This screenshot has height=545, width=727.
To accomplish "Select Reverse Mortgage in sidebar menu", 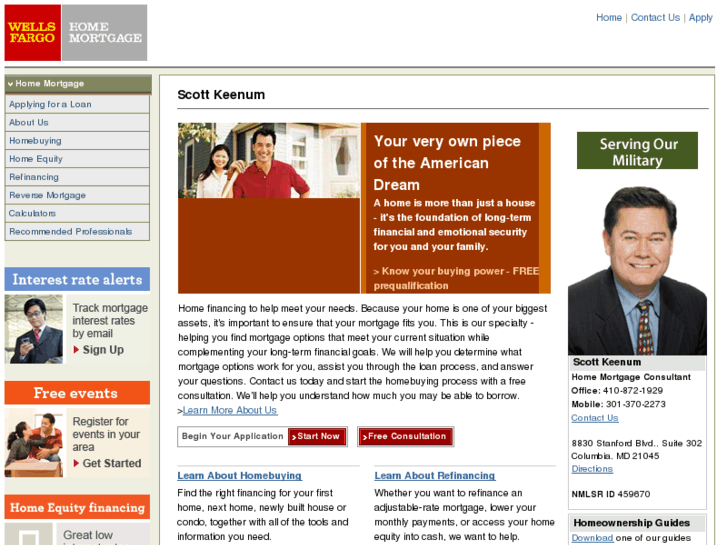I will tap(77, 195).
